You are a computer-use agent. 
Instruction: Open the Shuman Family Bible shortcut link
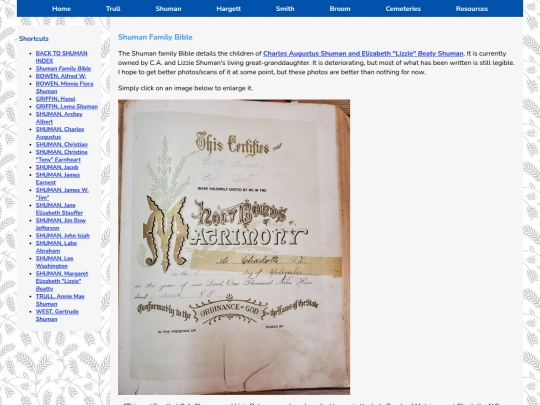pos(63,69)
